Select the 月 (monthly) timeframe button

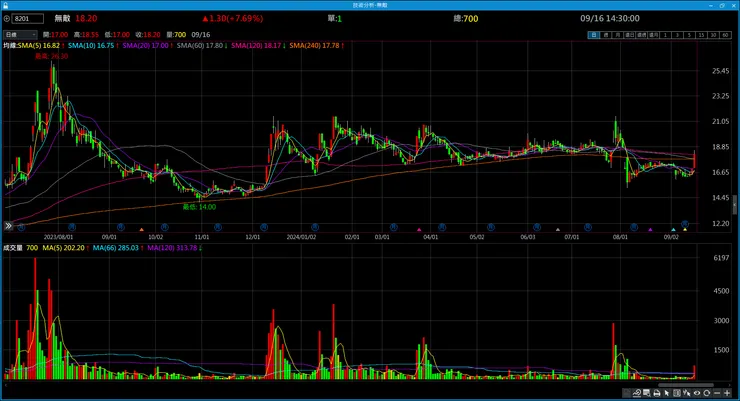click(618, 35)
